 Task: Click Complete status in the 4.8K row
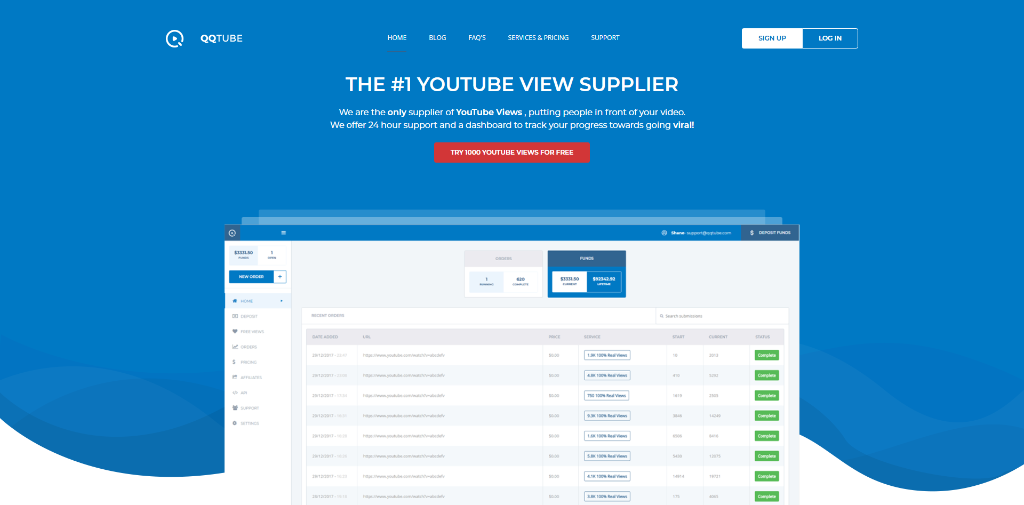click(x=767, y=376)
